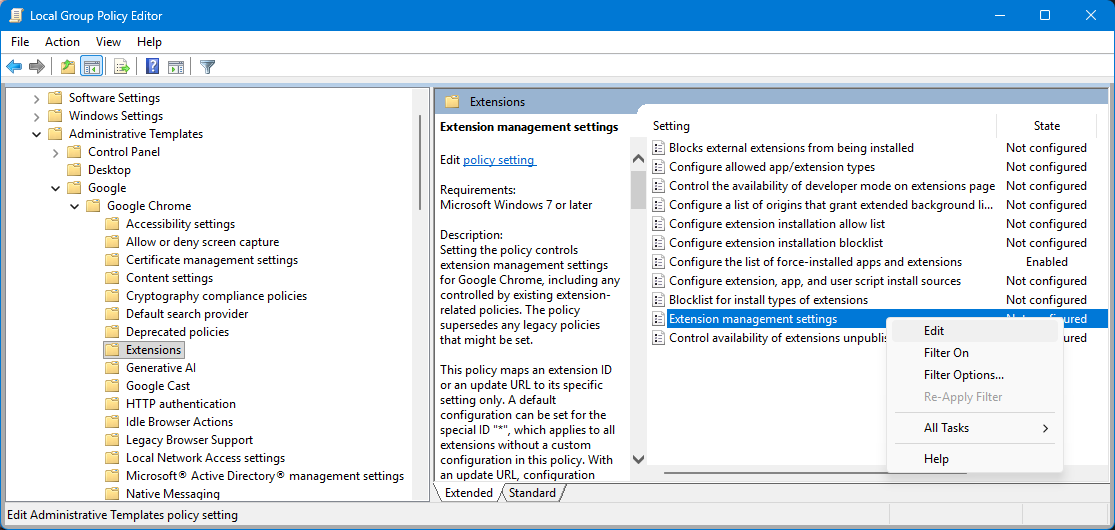Expand the Windows Settings tree node
1115x530 pixels.
coord(36,116)
